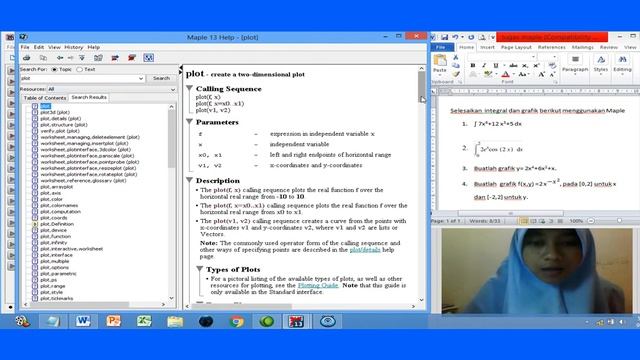Switch to Search Results tab
This screenshot has height=360, width=640.
tap(89, 98)
